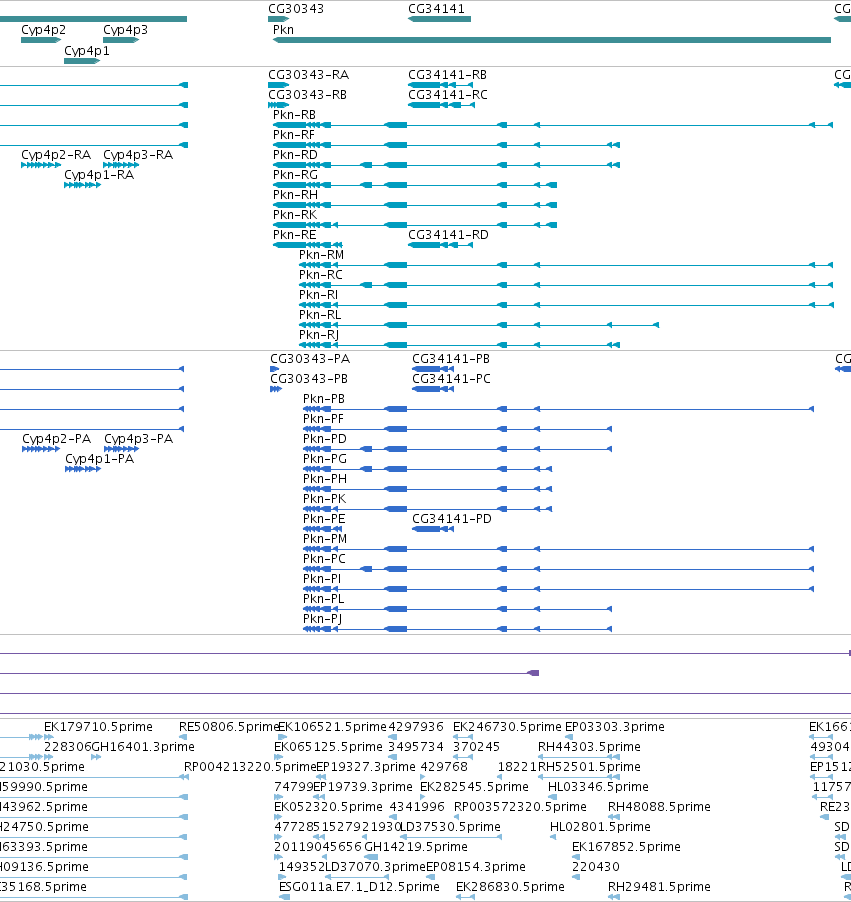Select the Pkn-RI transcript label
This screenshot has height=902, width=851.
pyautogui.click(x=318, y=295)
